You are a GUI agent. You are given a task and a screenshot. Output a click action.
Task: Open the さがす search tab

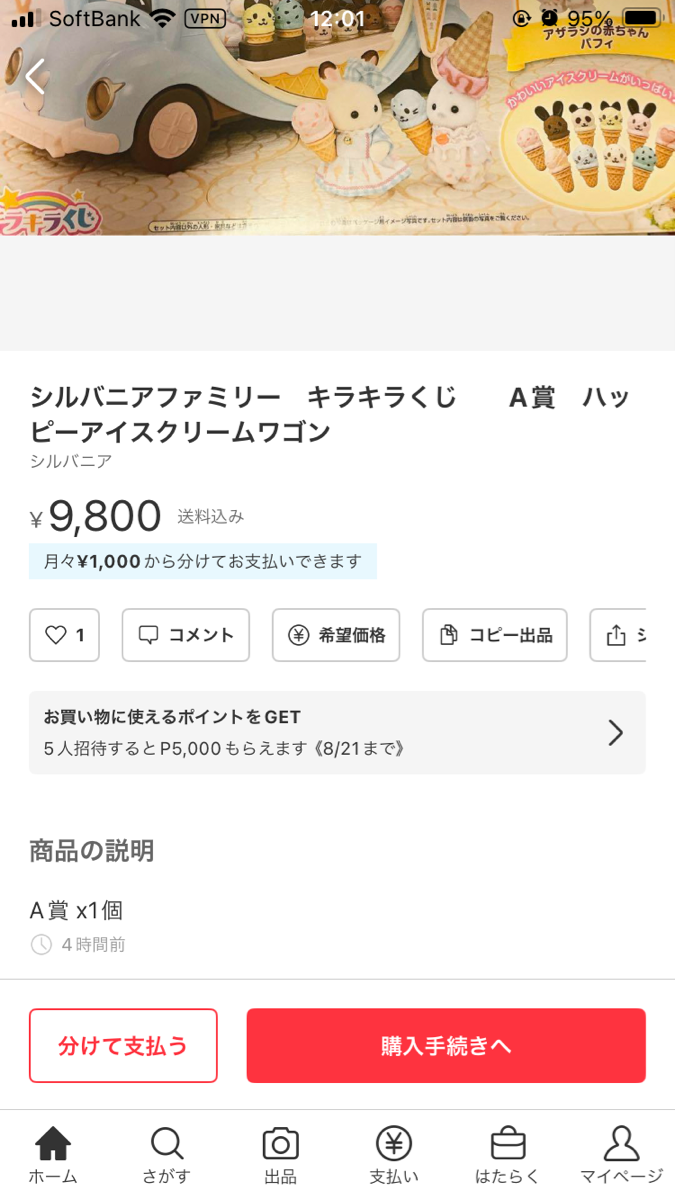coord(166,1155)
